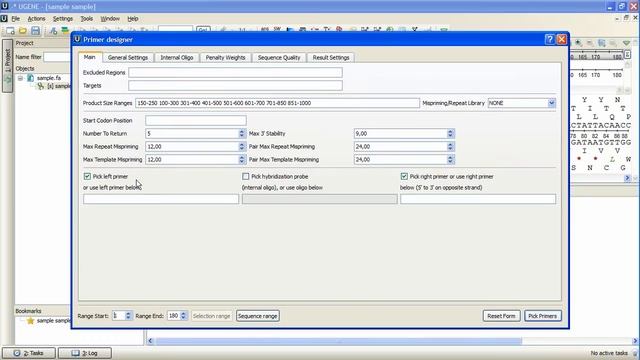Click the Start Codon Position field
This screenshot has width=640, height=360.
(x=196, y=120)
